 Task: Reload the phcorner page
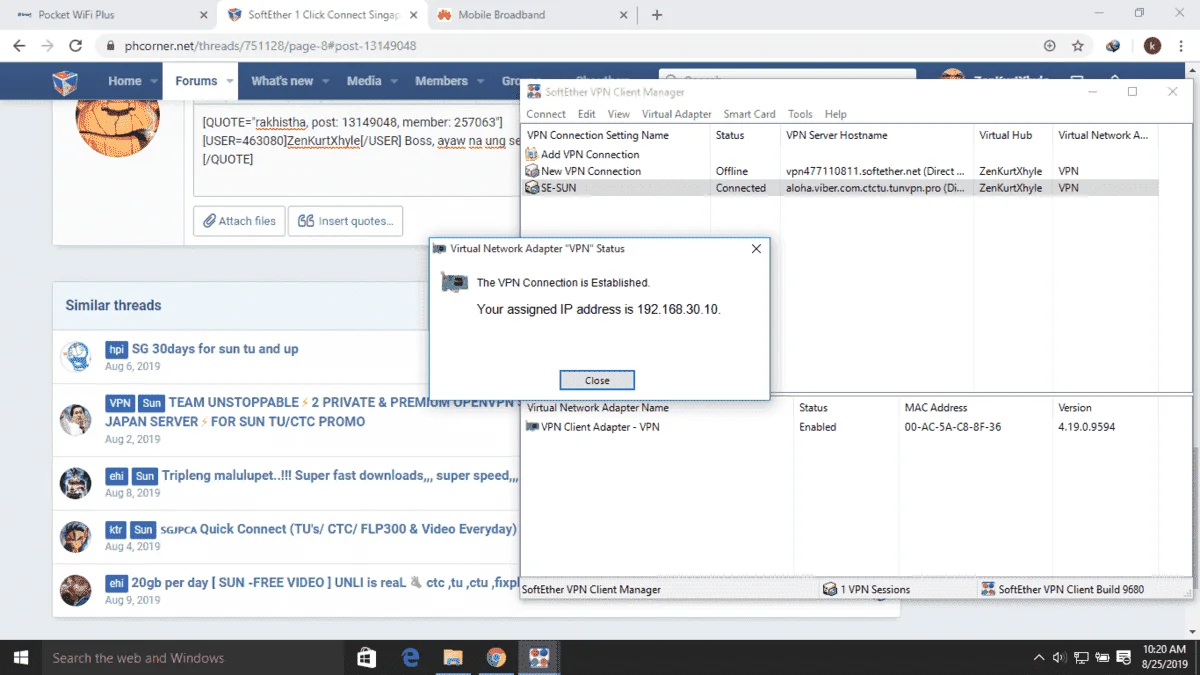coord(75,45)
